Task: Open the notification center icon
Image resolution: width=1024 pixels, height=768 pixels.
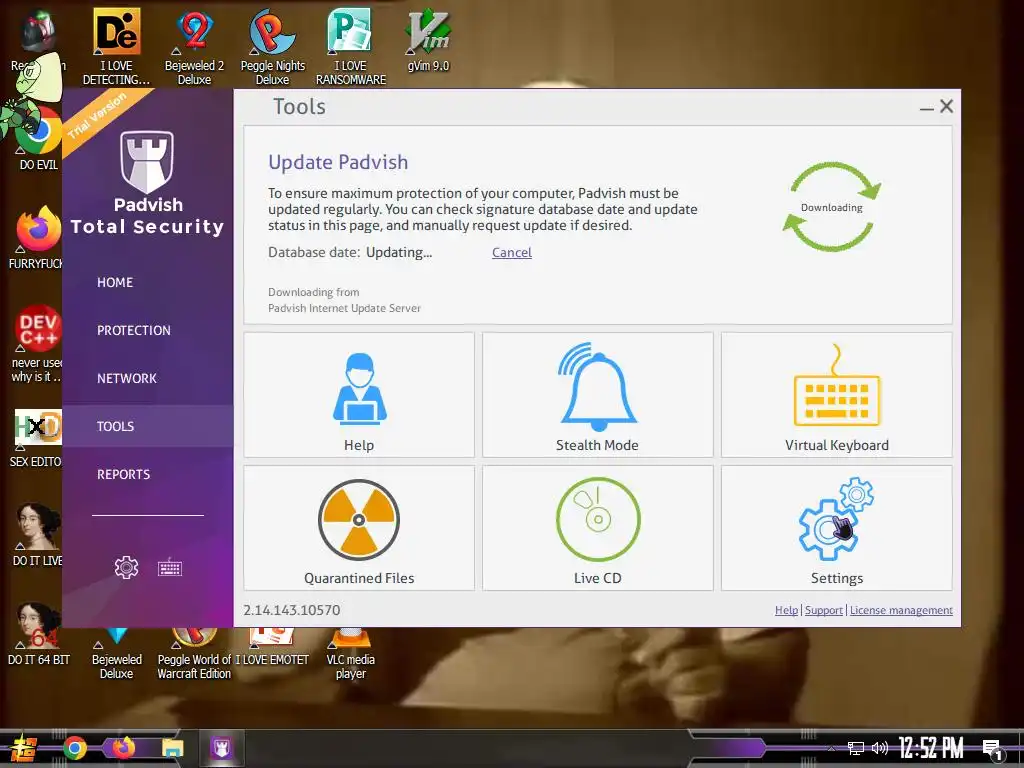Action: (993, 750)
